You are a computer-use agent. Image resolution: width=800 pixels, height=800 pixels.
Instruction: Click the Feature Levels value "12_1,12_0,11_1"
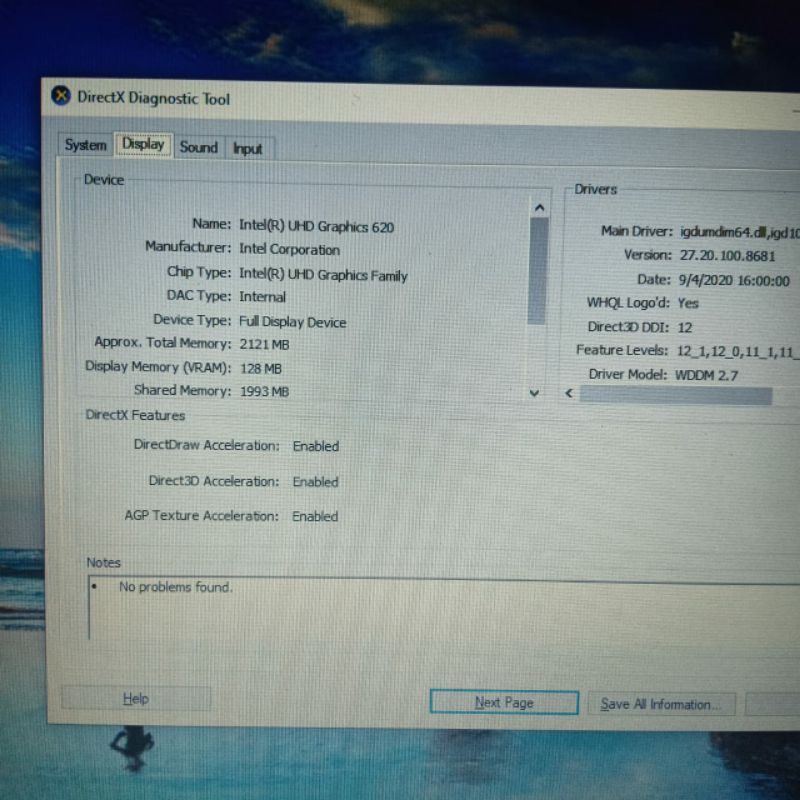pyautogui.click(x=728, y=352)
